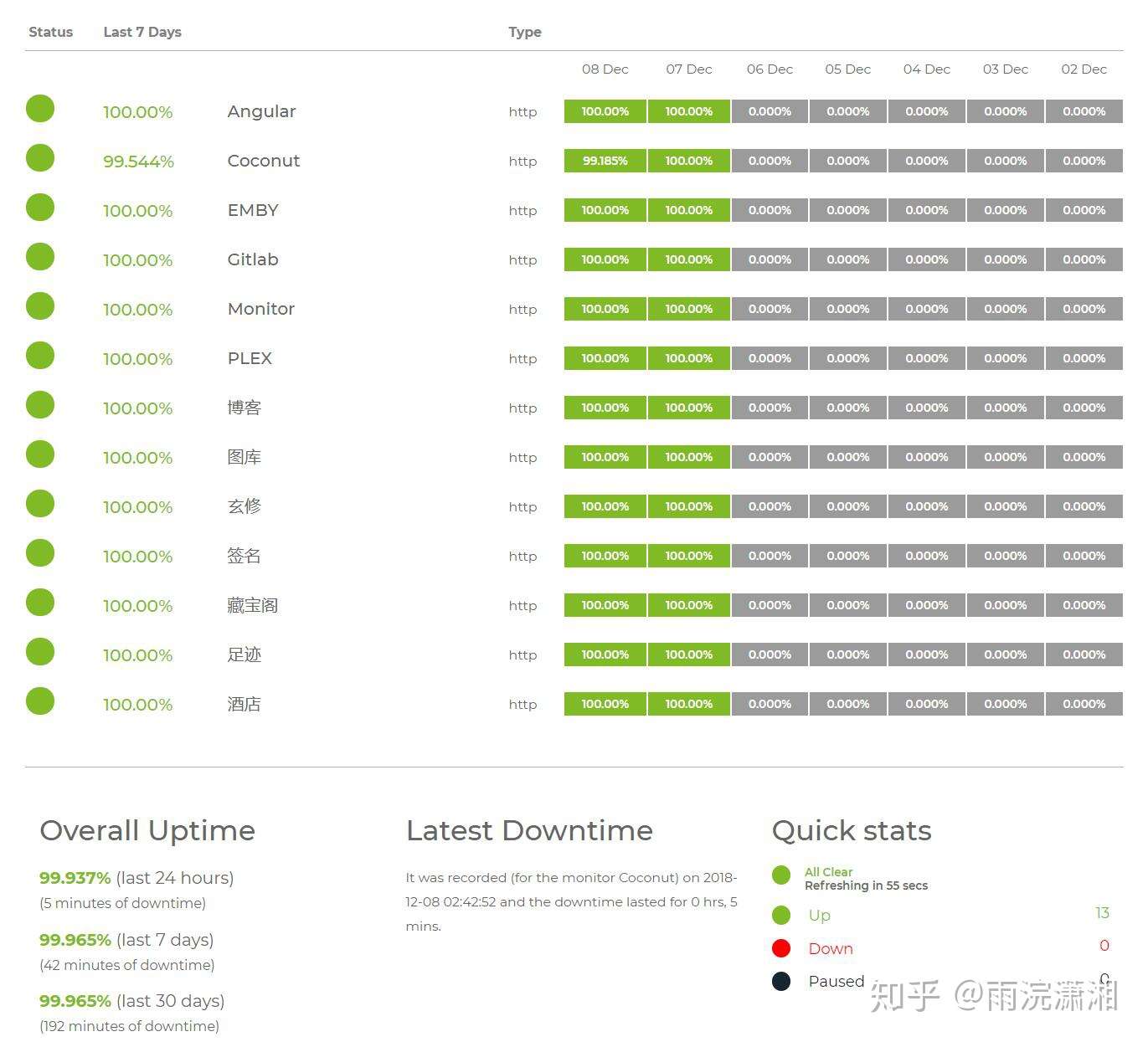Click the green status dot for Coconut
The width and height of the screenshot is (1148, 1042).
tap(40, 158)
